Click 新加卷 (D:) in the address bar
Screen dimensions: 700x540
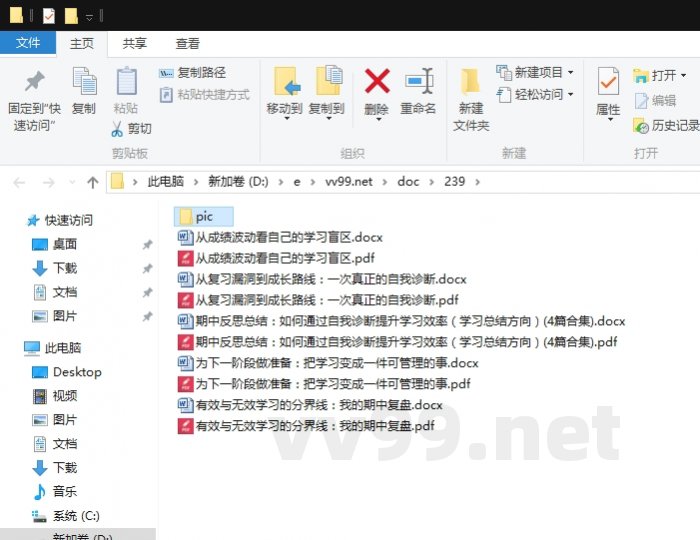238,182
